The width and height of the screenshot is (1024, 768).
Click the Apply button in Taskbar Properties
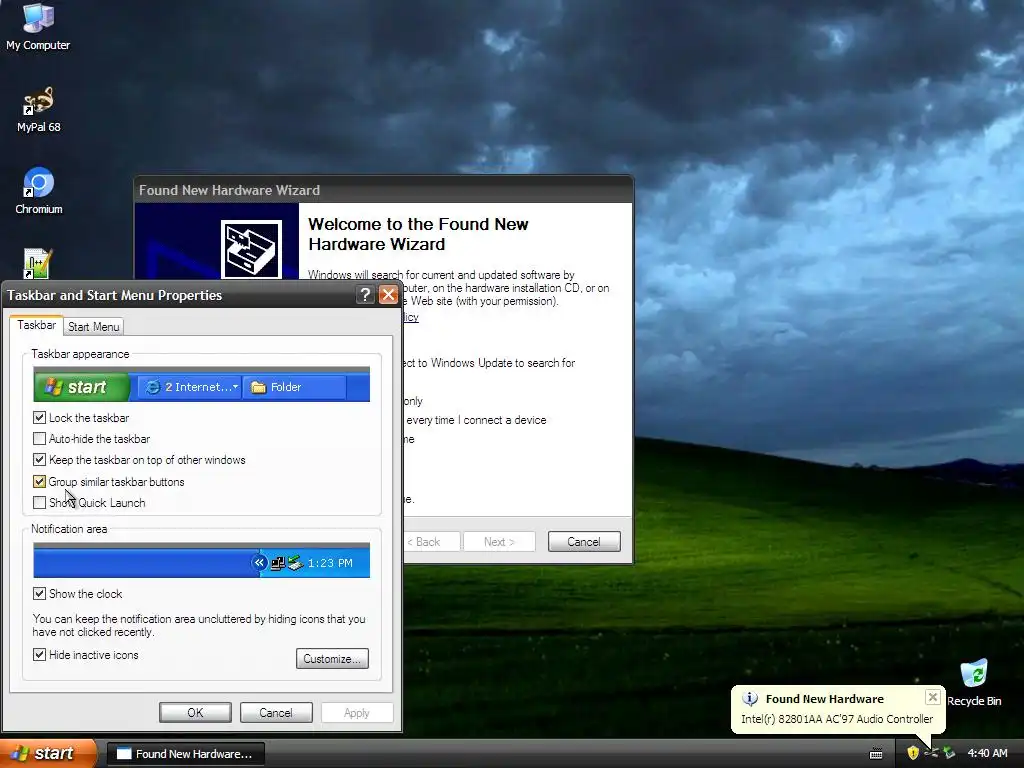click(357, 712)
